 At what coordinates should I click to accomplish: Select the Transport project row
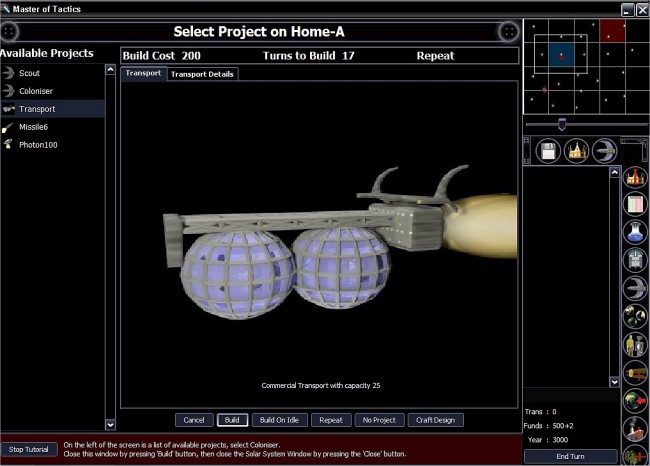click(x=52, y=109)
